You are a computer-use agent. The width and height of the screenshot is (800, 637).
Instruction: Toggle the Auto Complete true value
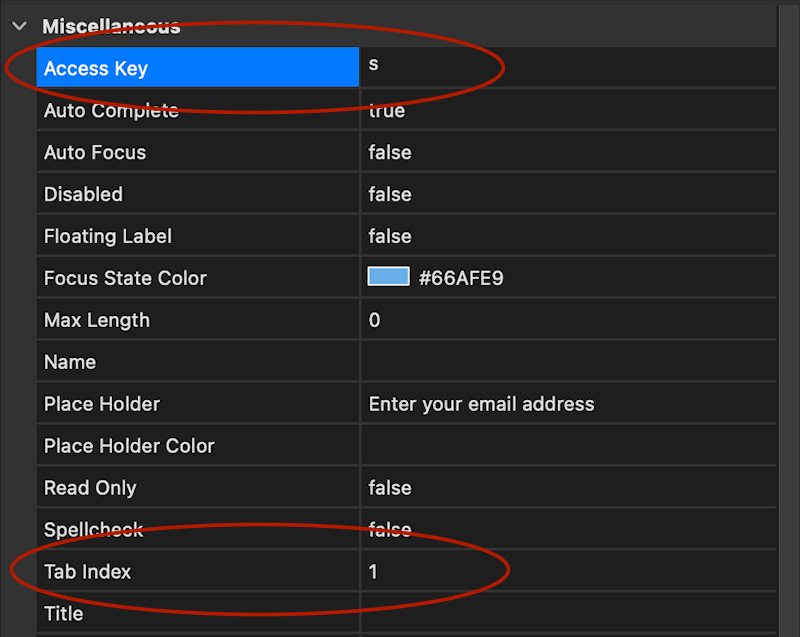click(387, 111)
